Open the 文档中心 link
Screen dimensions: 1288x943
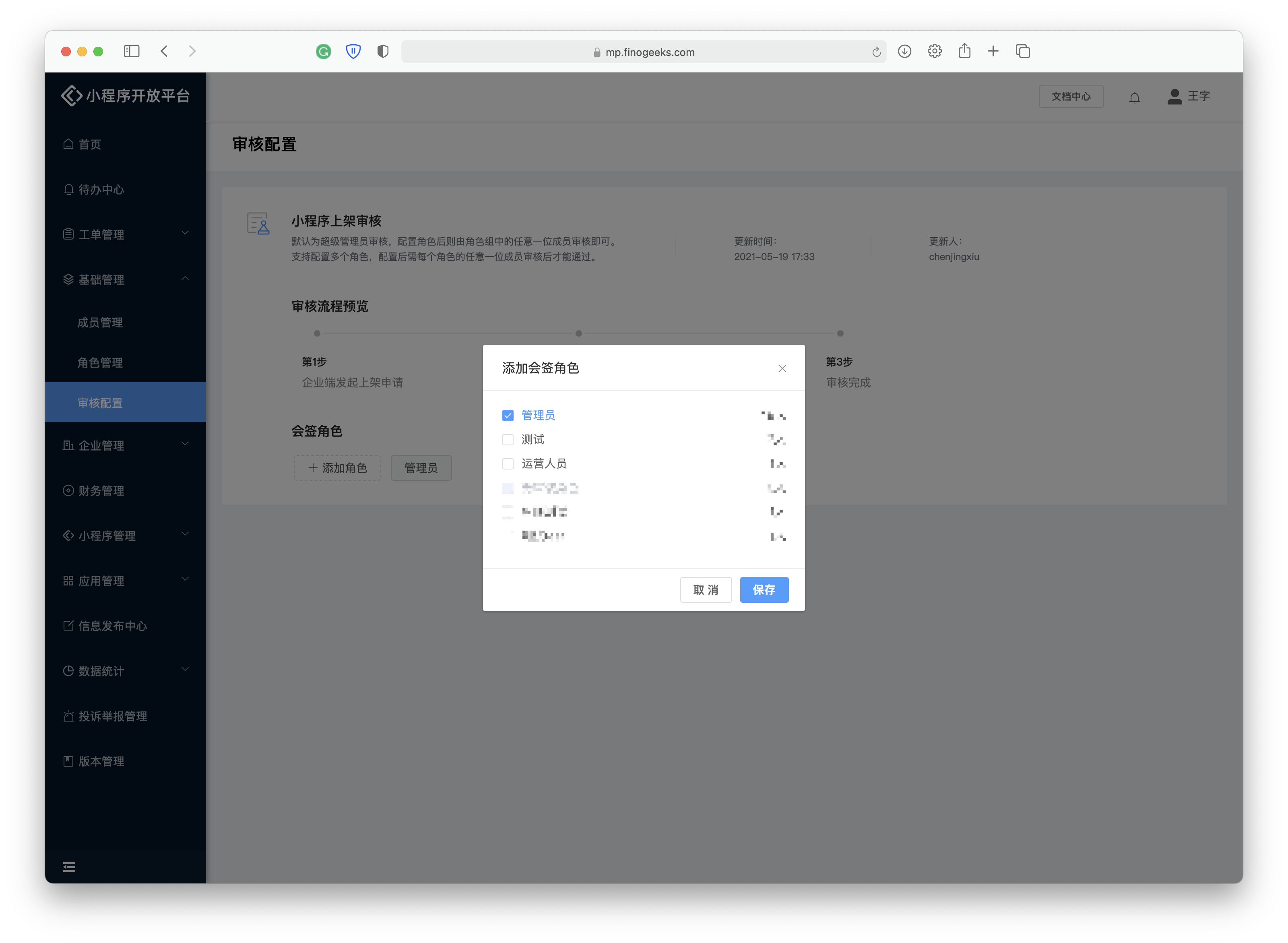point(1071,97)
